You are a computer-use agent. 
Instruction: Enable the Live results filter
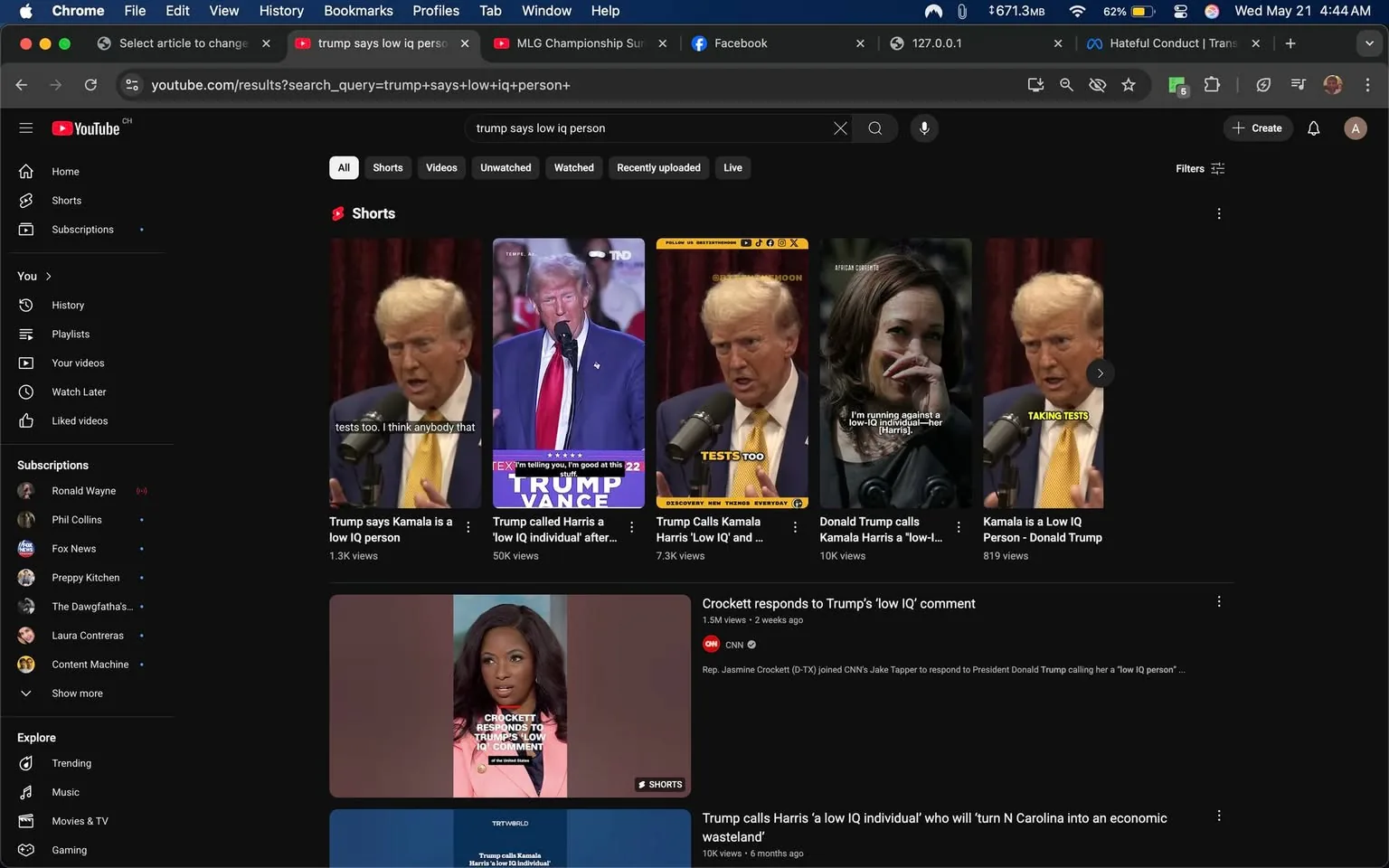click(732, 167)
